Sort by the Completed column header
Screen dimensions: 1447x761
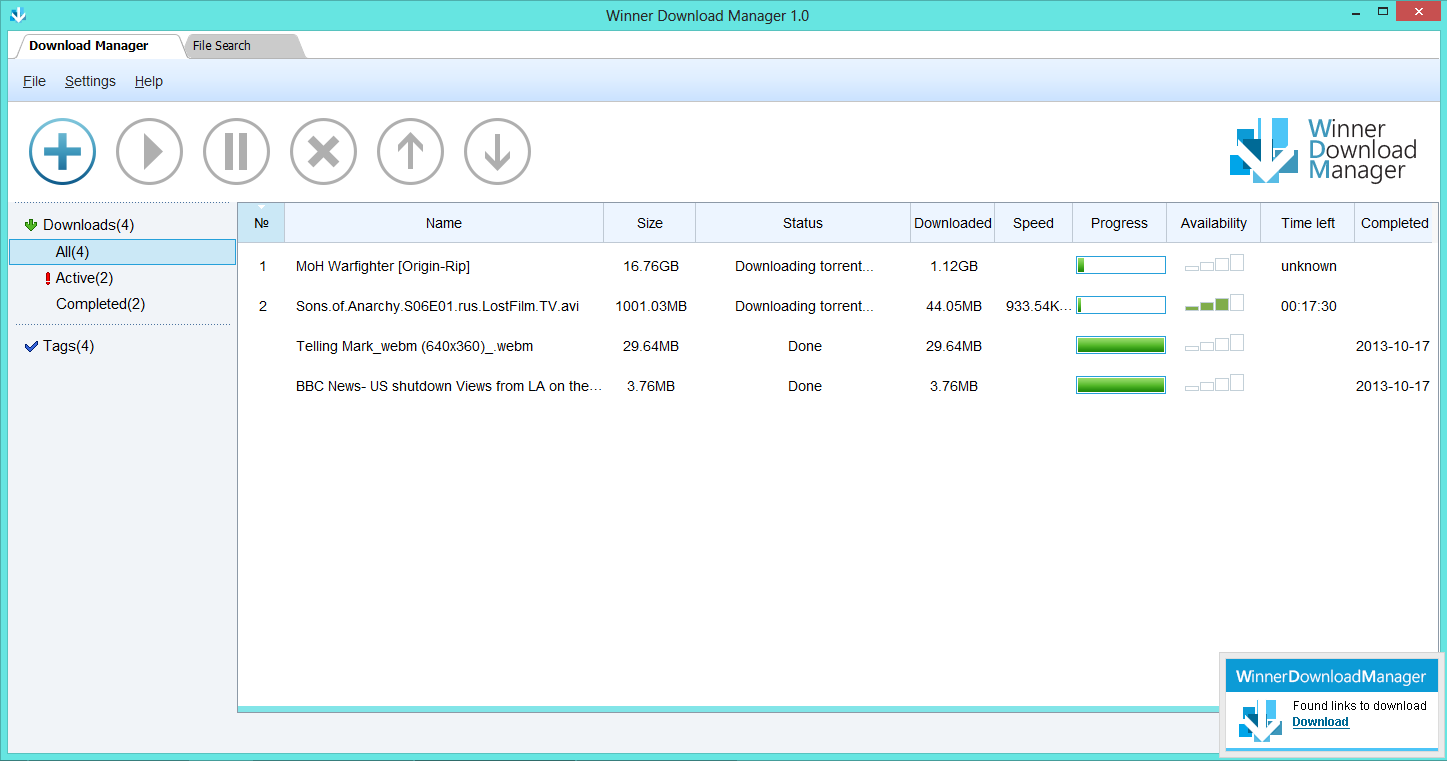(1394, 223)
